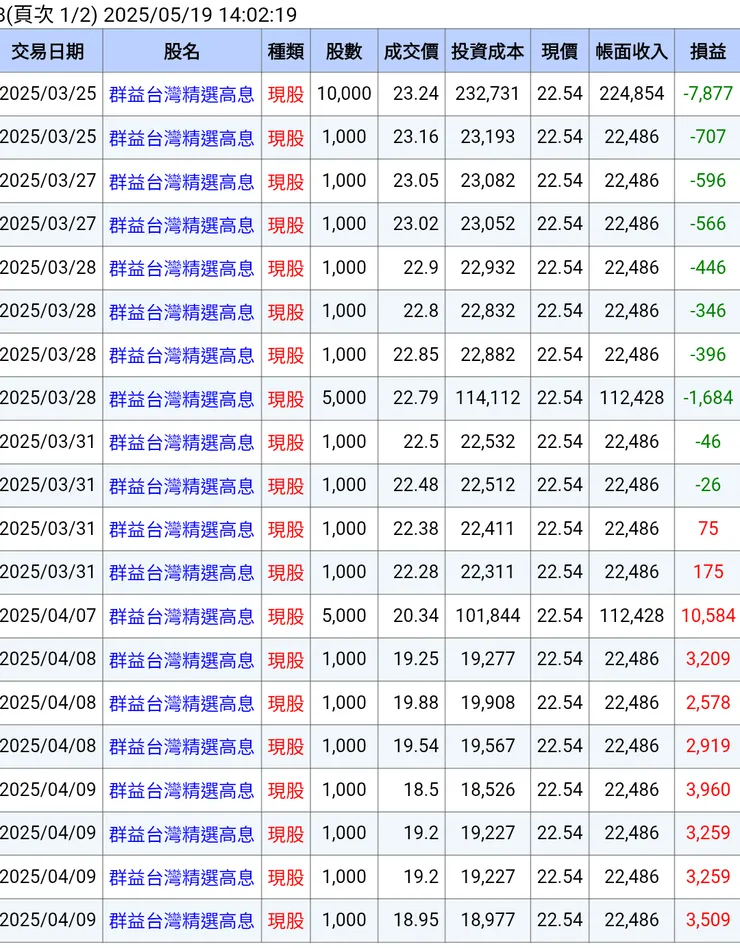Screen dimensions: 740x948
Task: Click the 18,977 investment cost cell
Action: tap(487, 921)
